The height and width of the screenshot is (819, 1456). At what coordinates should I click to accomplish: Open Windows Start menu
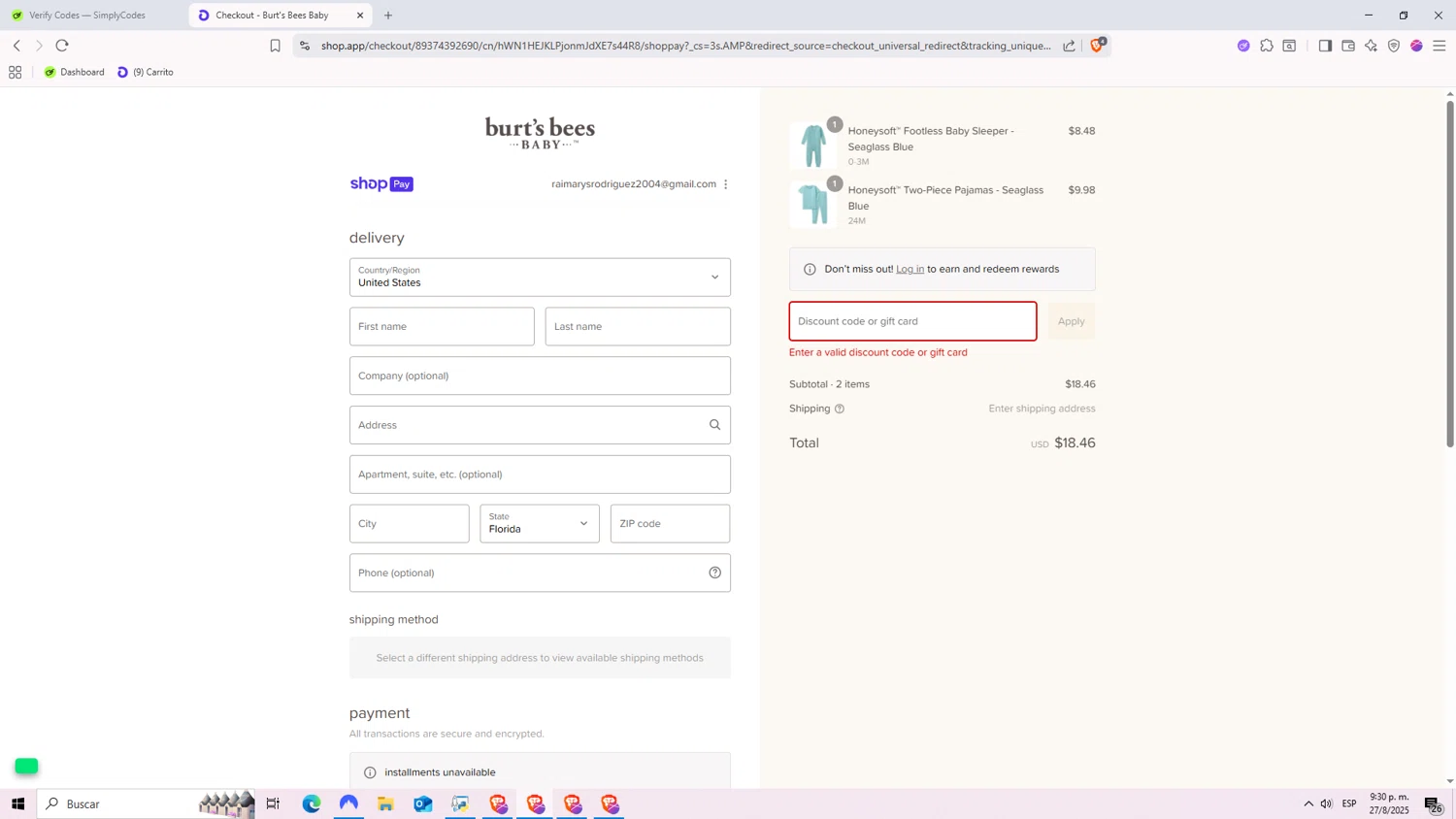(17, 803)
